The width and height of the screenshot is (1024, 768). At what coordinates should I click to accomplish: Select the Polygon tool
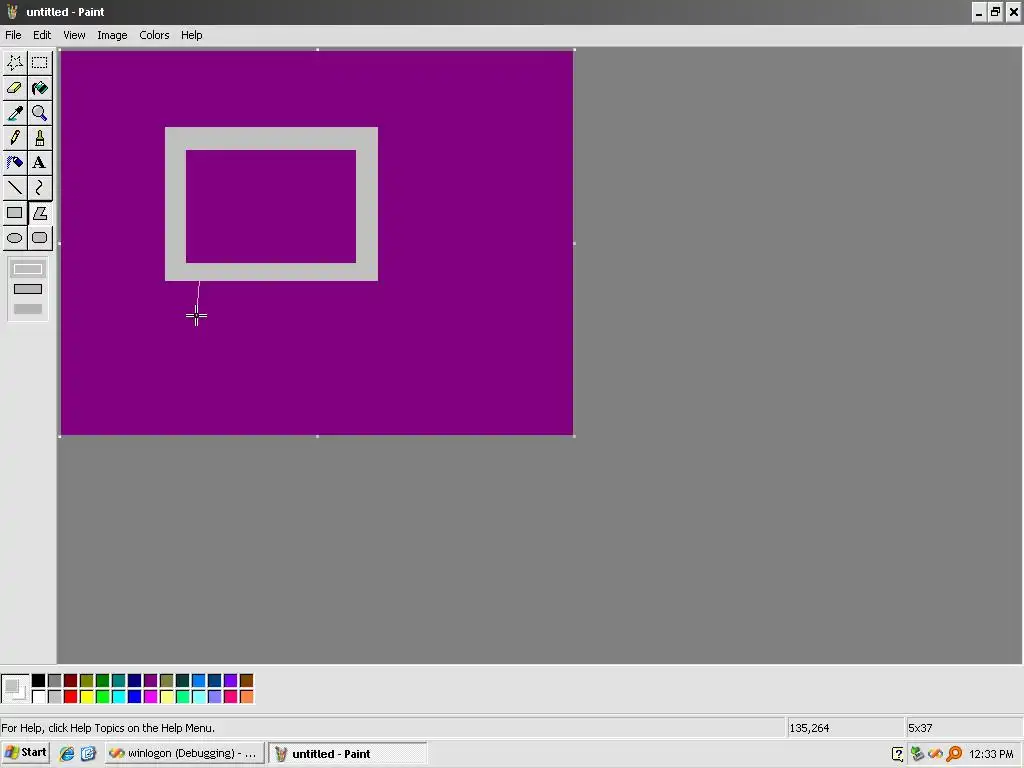(40, 213)
